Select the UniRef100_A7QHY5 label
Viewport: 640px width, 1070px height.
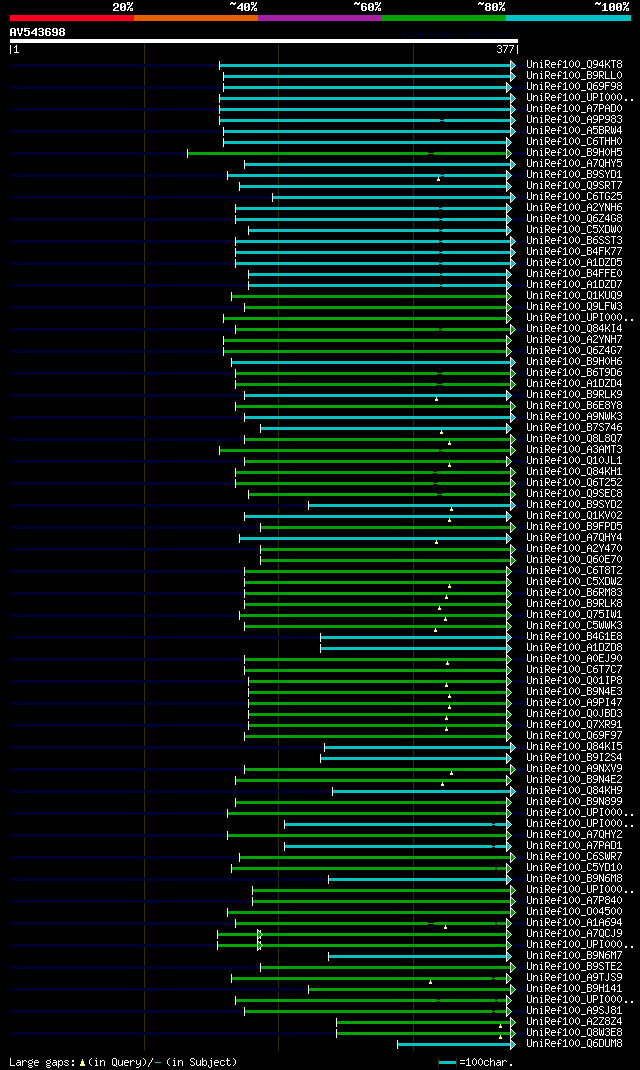tap(574, 164)
